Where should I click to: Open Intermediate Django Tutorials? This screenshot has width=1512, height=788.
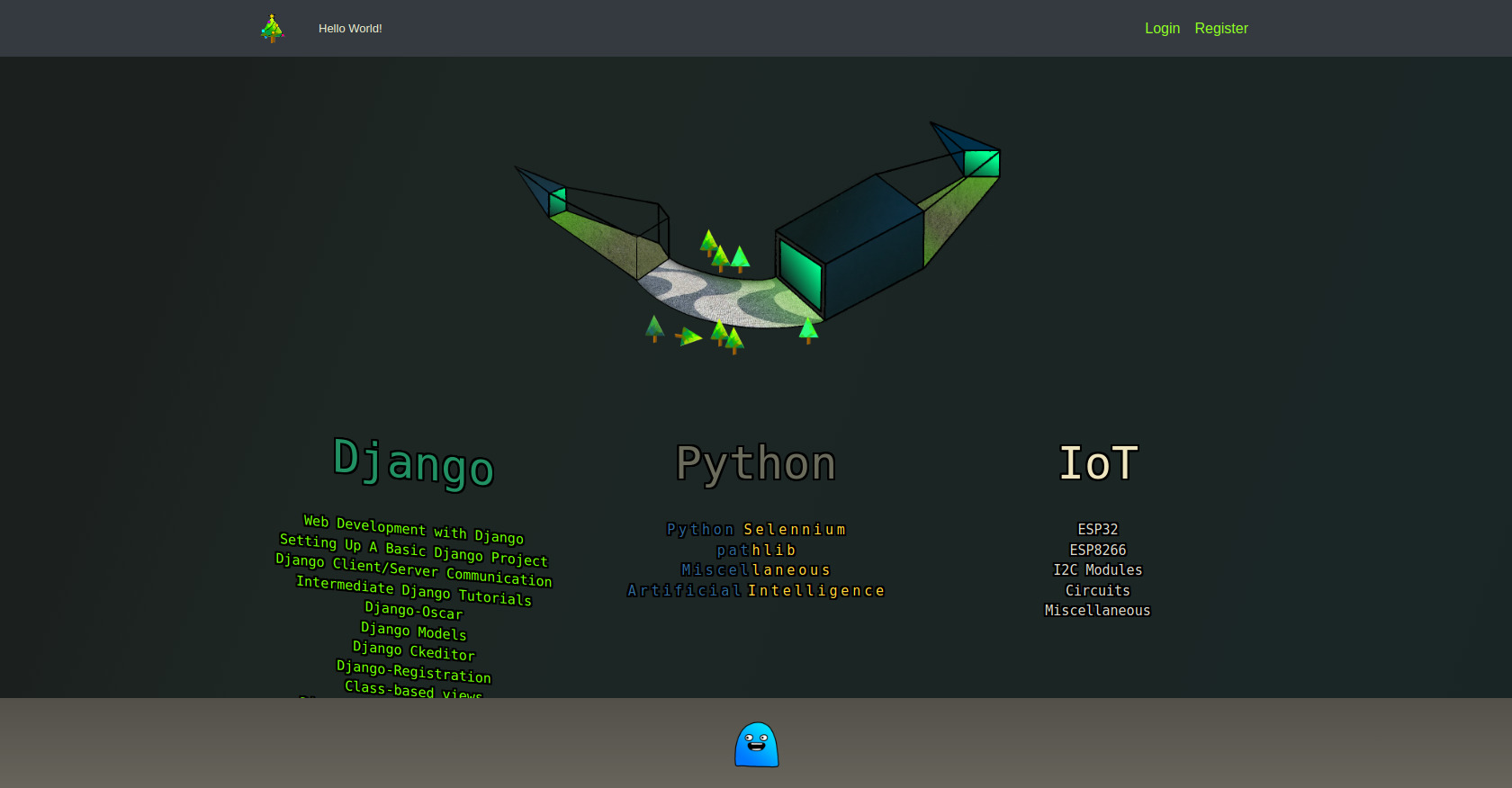pyautogui.click(x=413, y=591)
